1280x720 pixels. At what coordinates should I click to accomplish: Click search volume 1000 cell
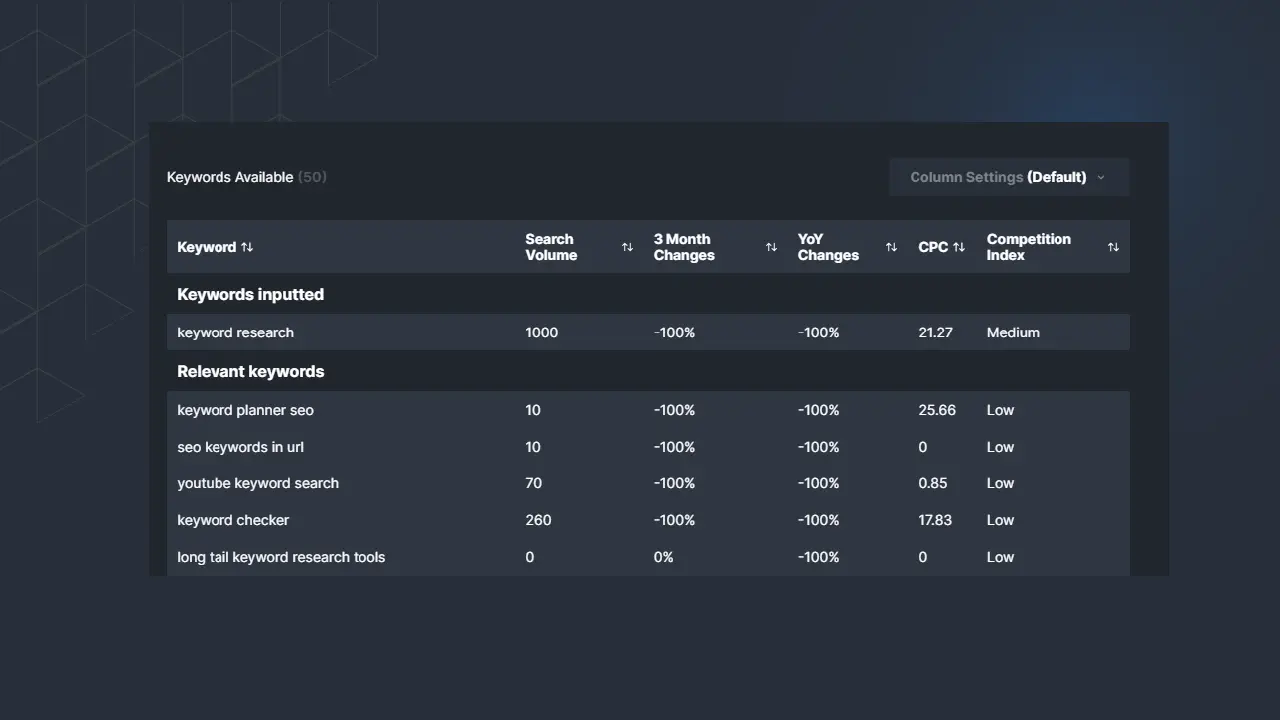(x=542, y=332)
